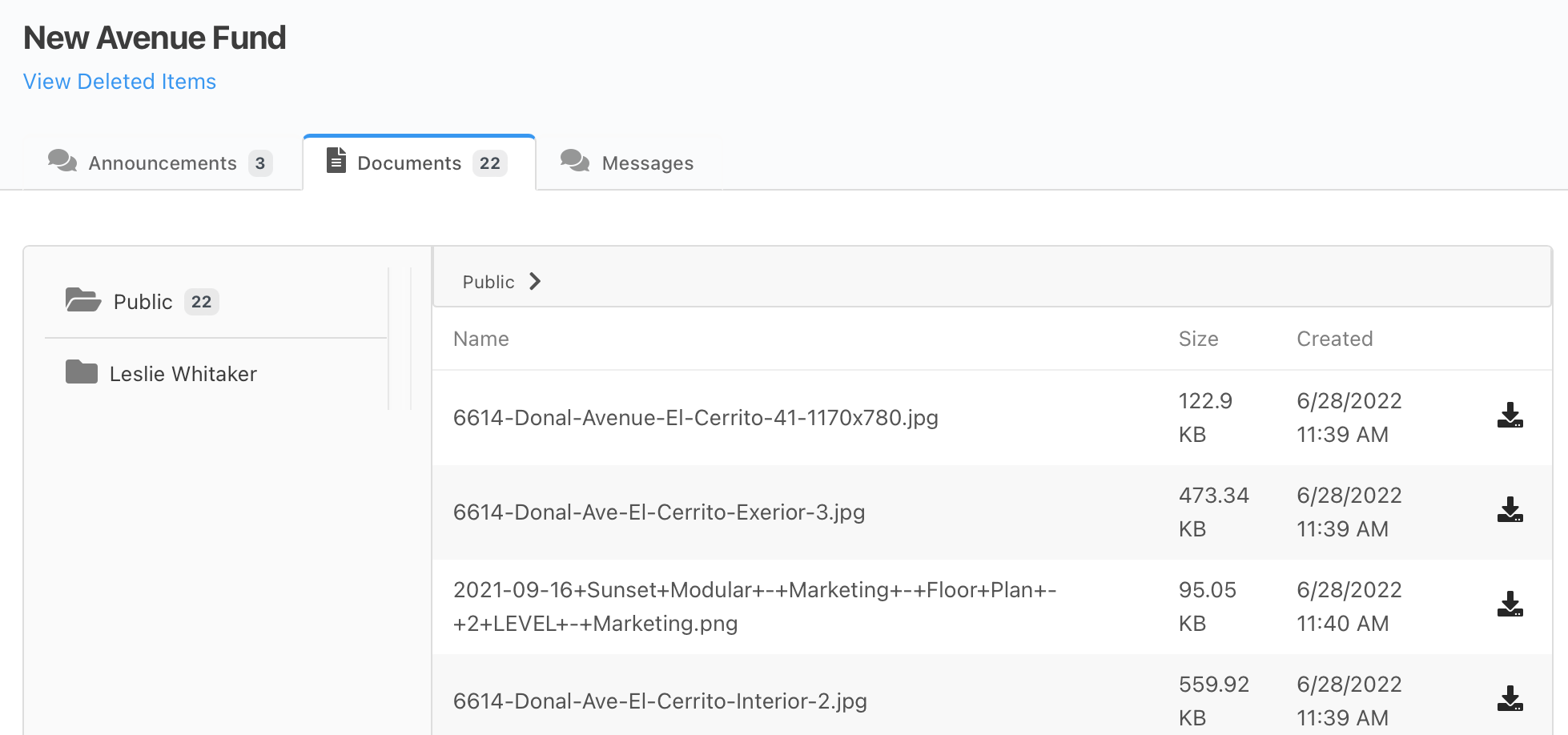
Task: Click the Messages speech bubble icon
Action: click(574, 161)
